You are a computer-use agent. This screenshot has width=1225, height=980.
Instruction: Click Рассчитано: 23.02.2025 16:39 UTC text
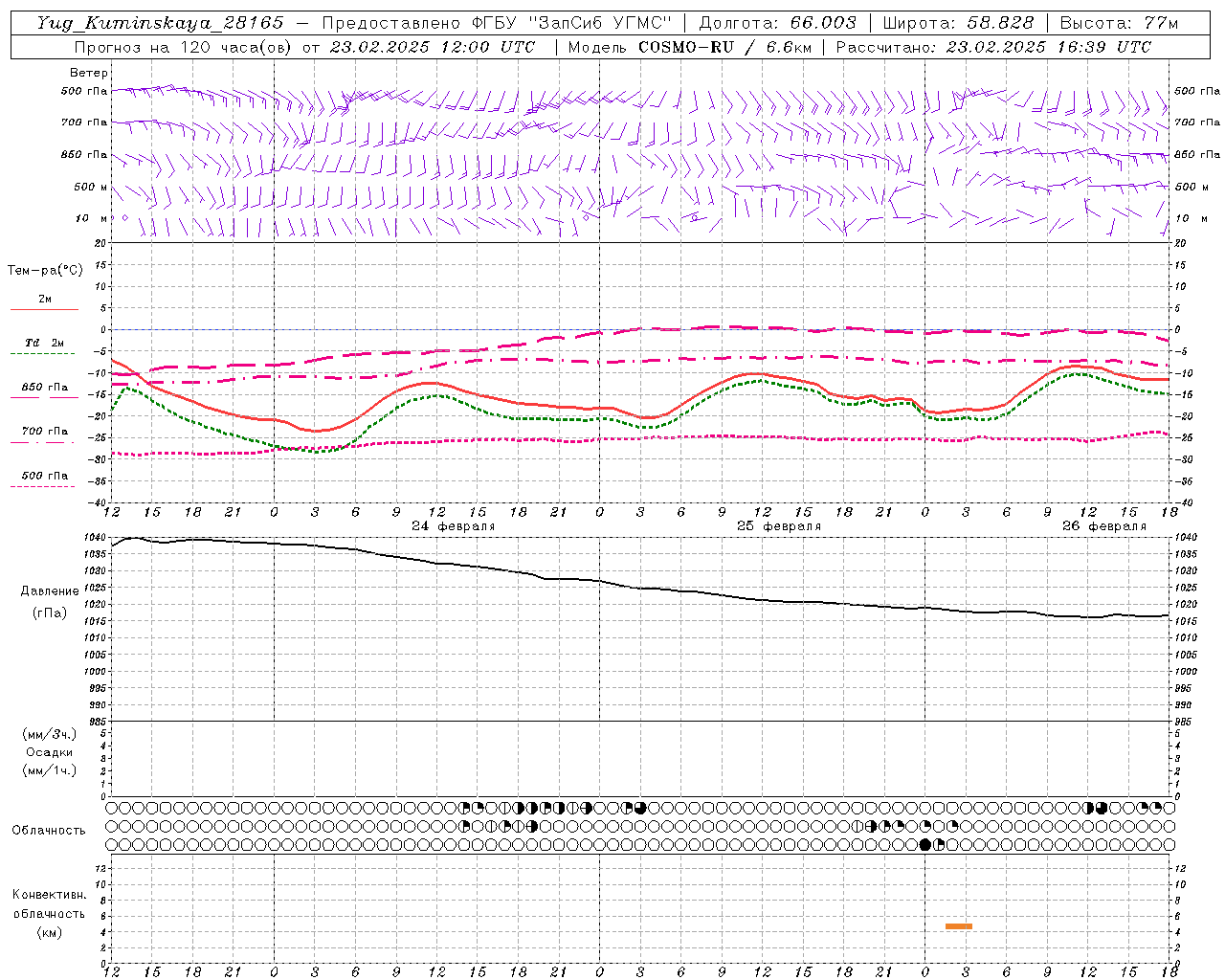click(993, 47)
